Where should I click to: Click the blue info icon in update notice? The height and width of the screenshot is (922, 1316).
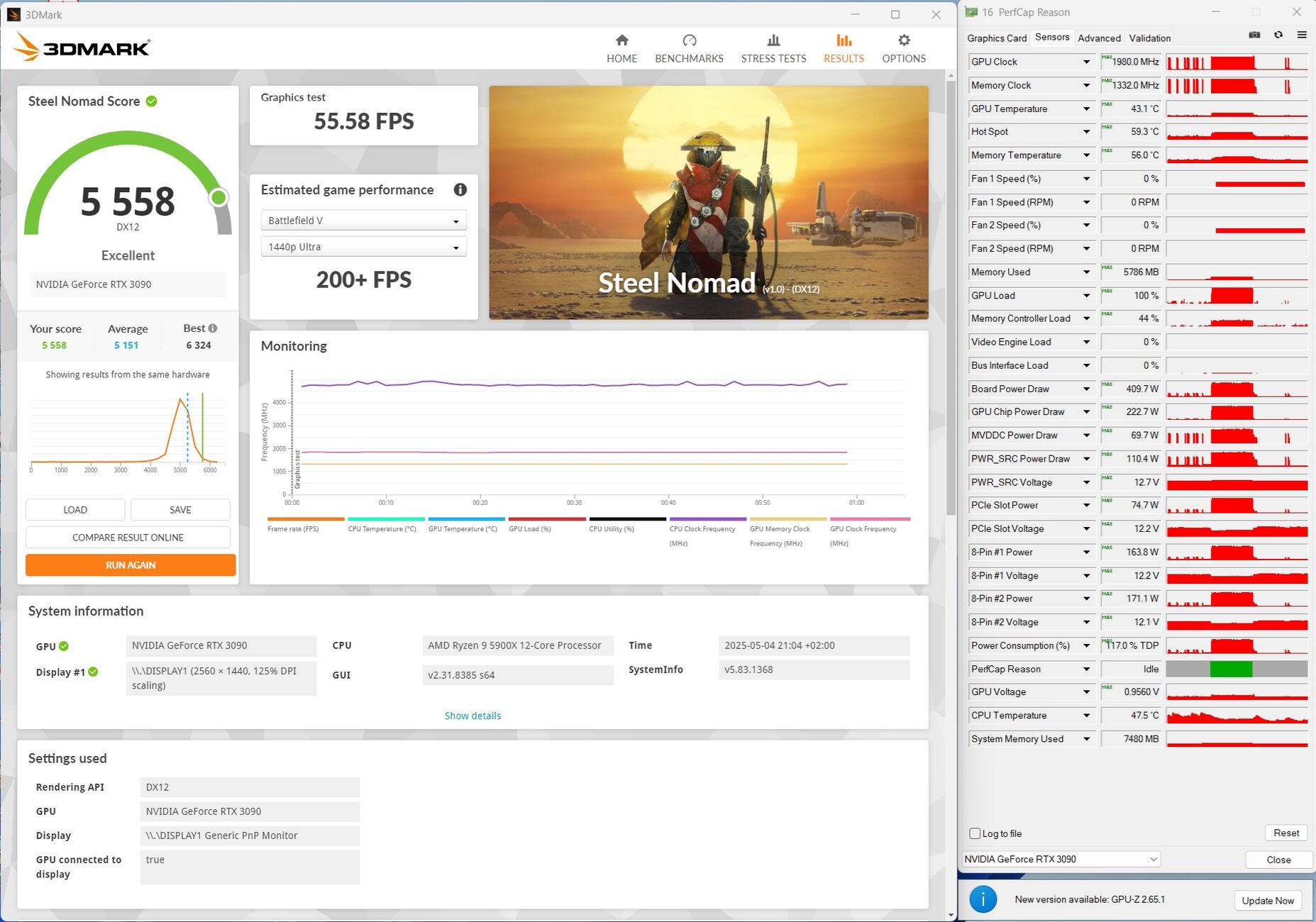(x=983, y=899)
